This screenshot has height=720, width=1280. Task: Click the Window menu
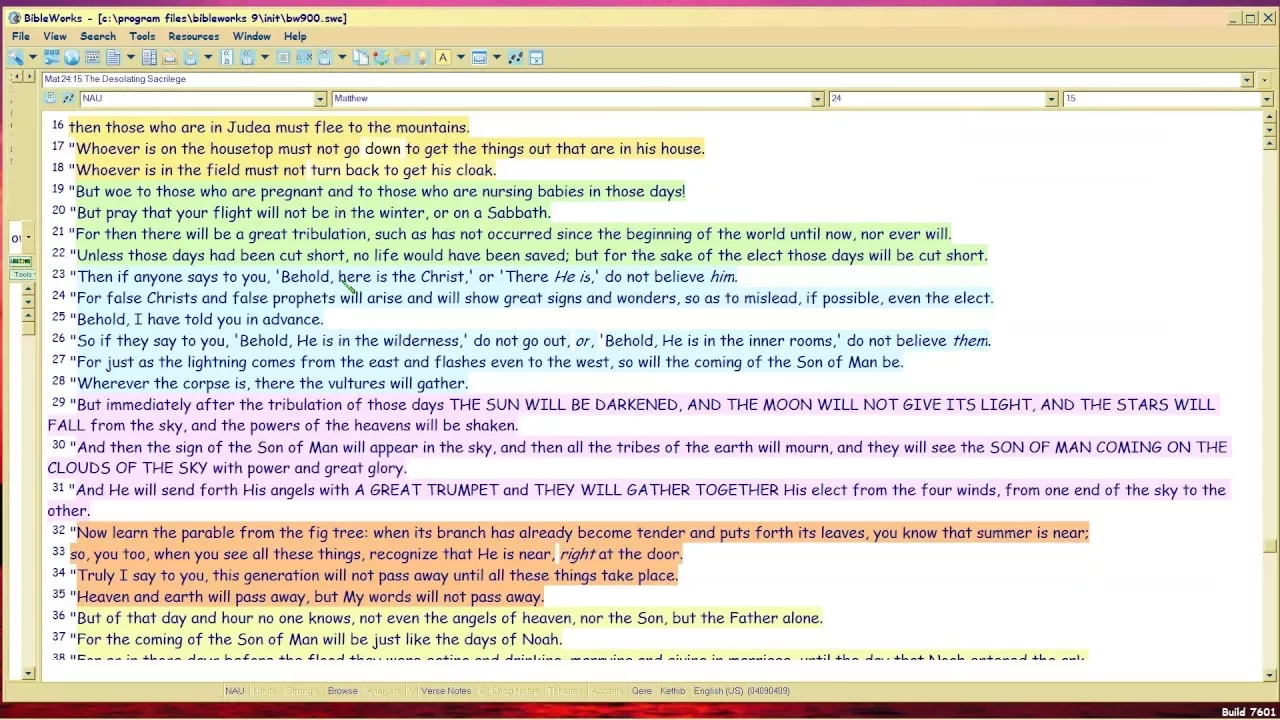click(x=251, y=37)
